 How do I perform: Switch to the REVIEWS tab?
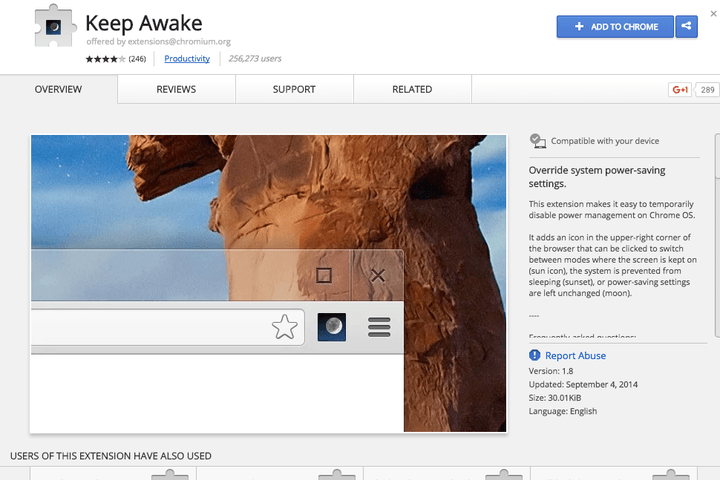tap(176, 89)
